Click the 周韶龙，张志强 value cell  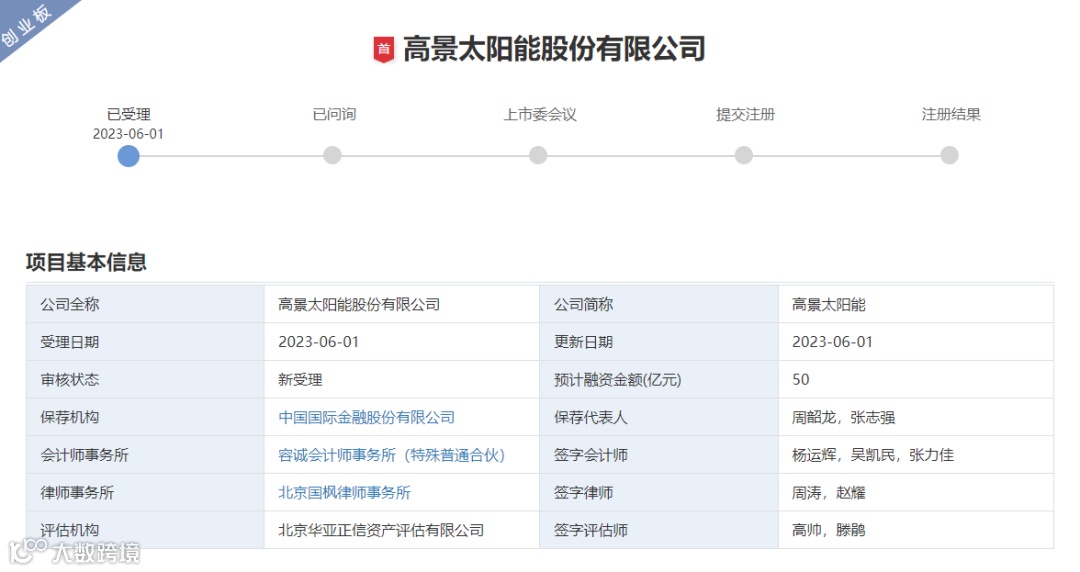pyautogui.click(x=916, y=417)
